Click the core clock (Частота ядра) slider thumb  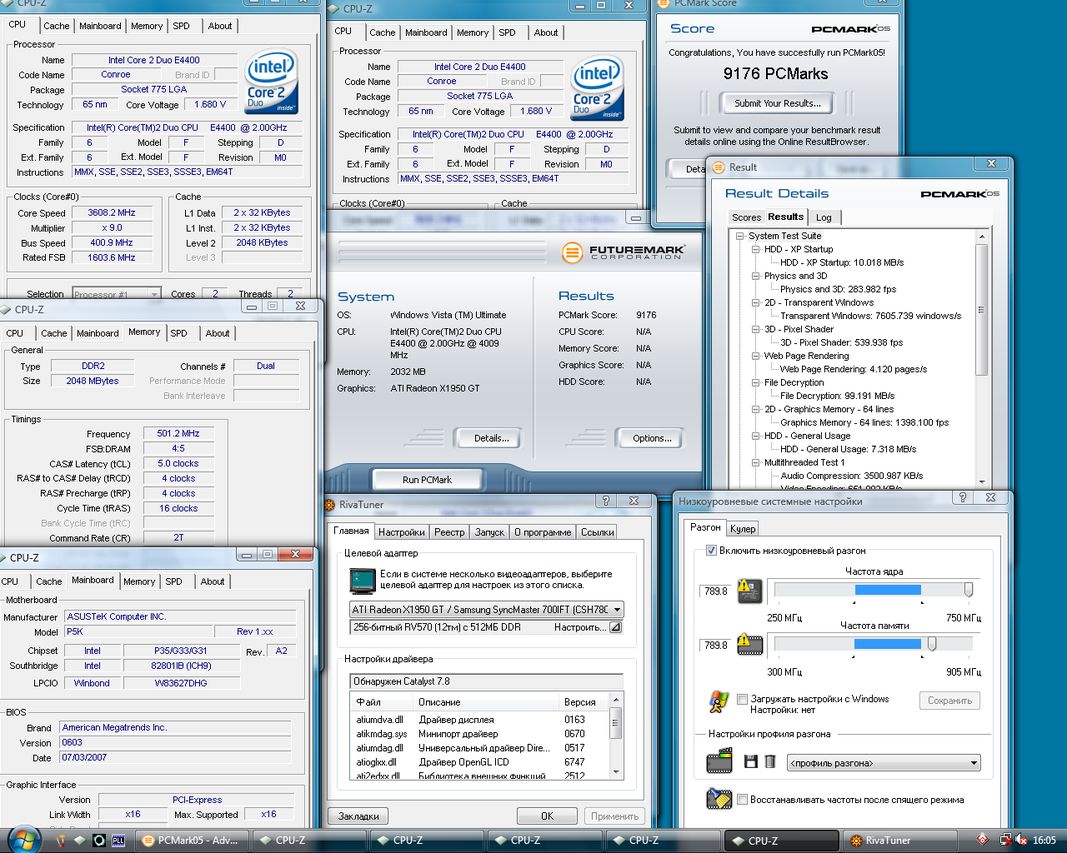968,589
